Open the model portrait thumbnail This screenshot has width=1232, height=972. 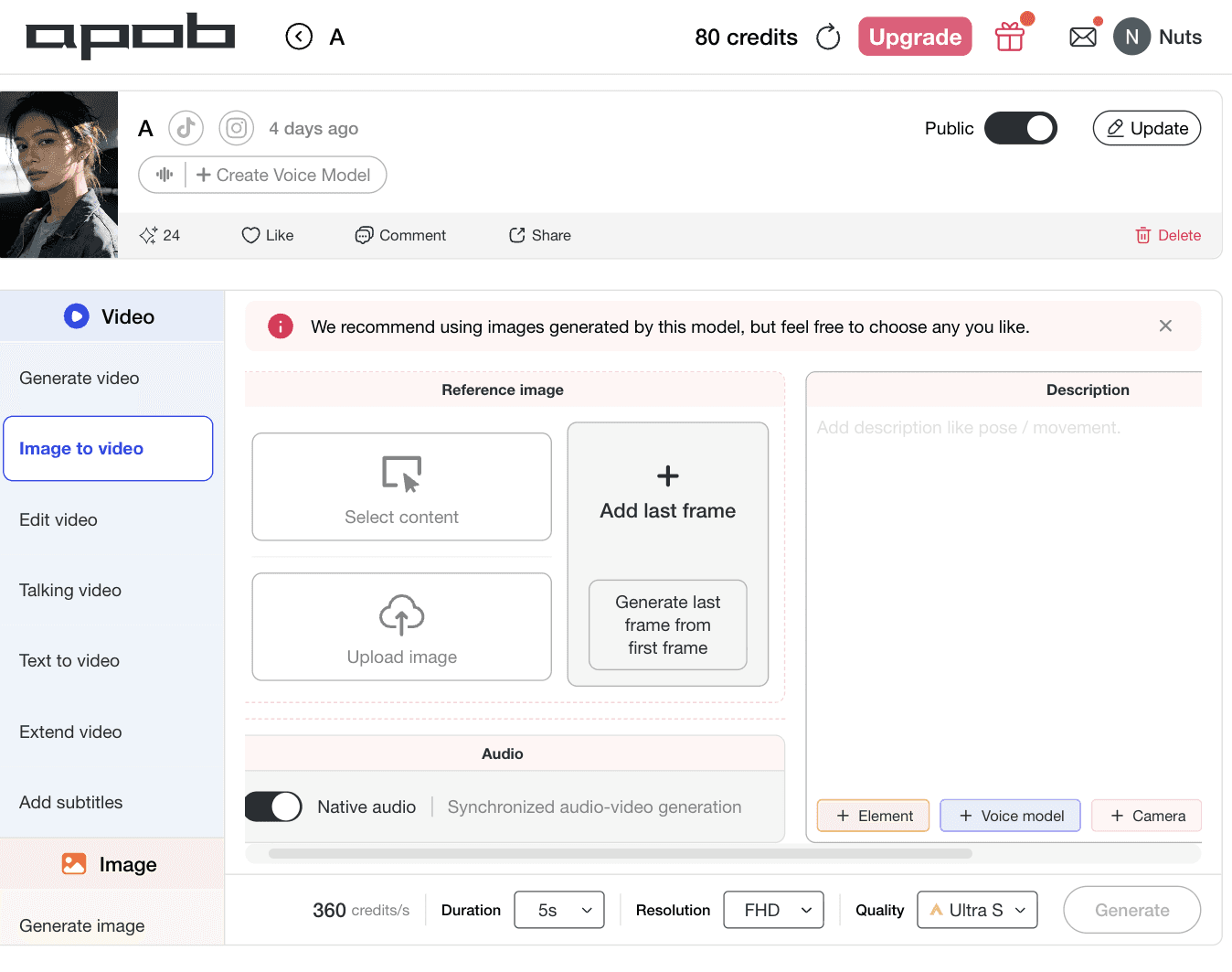coord(59,175)
